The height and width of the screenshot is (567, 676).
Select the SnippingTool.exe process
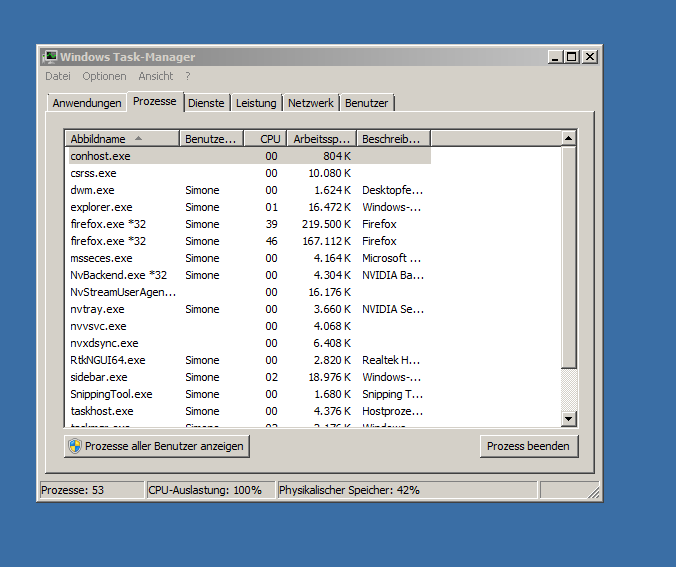tap(250, 394)
